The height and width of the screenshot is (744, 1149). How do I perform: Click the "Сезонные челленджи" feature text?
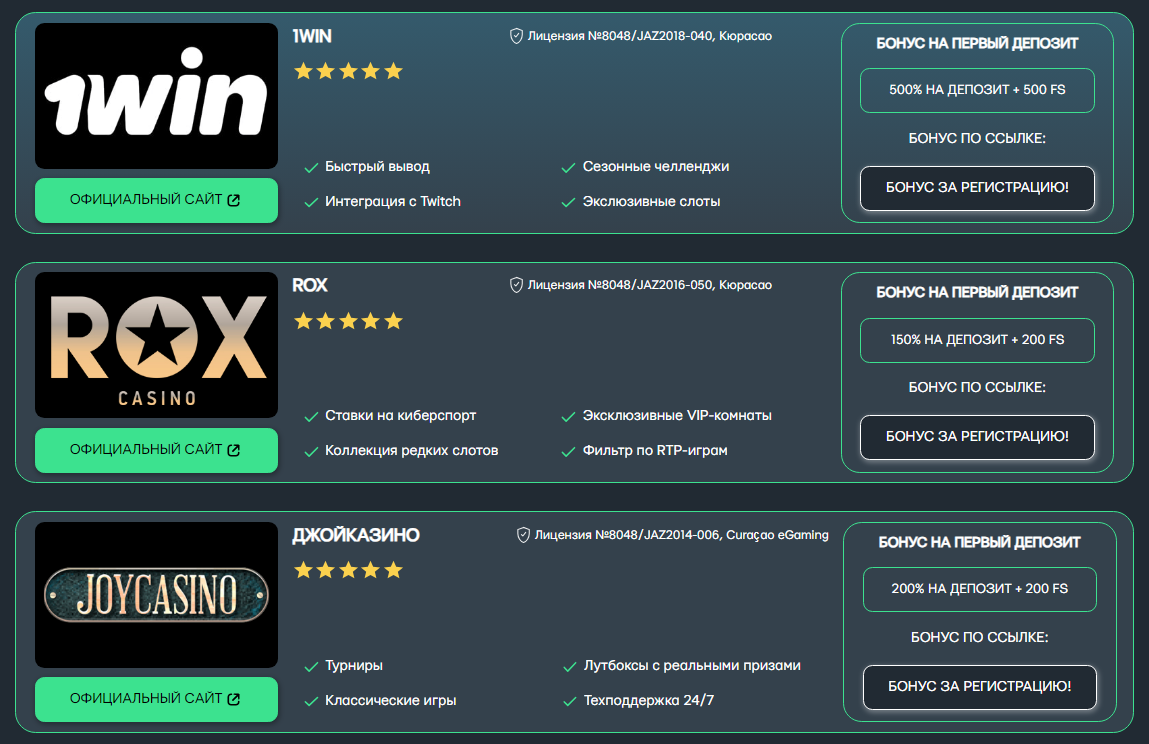[x=656, y=167]
